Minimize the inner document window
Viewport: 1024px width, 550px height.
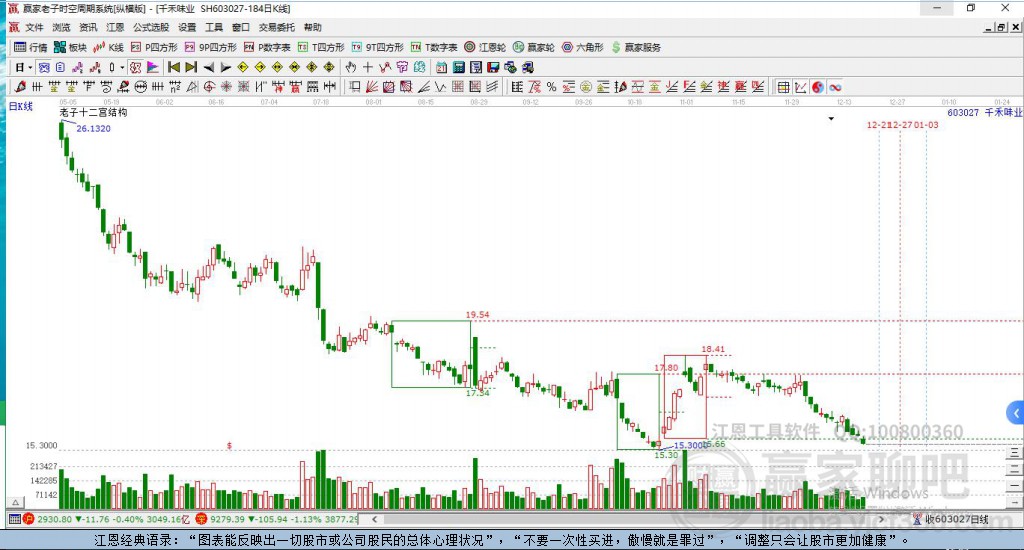[x=989, y=27]
